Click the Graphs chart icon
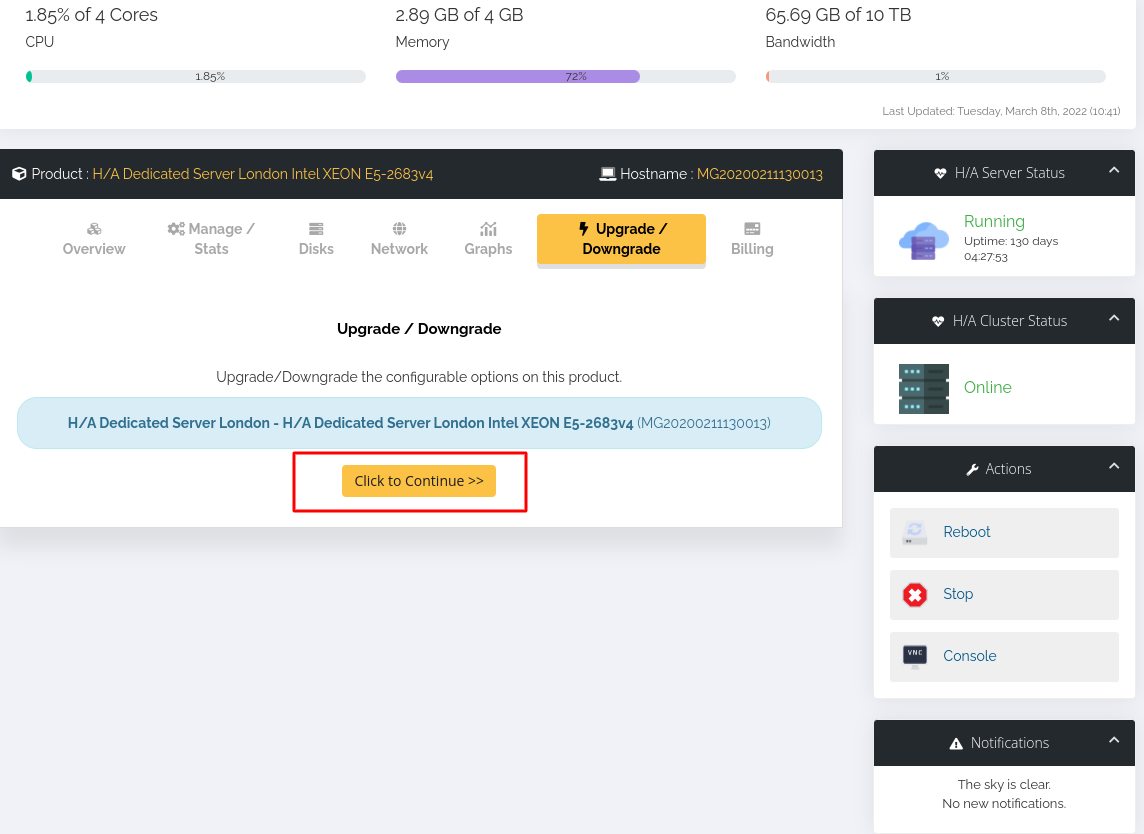1144x834 pixels. click(488, 229)
